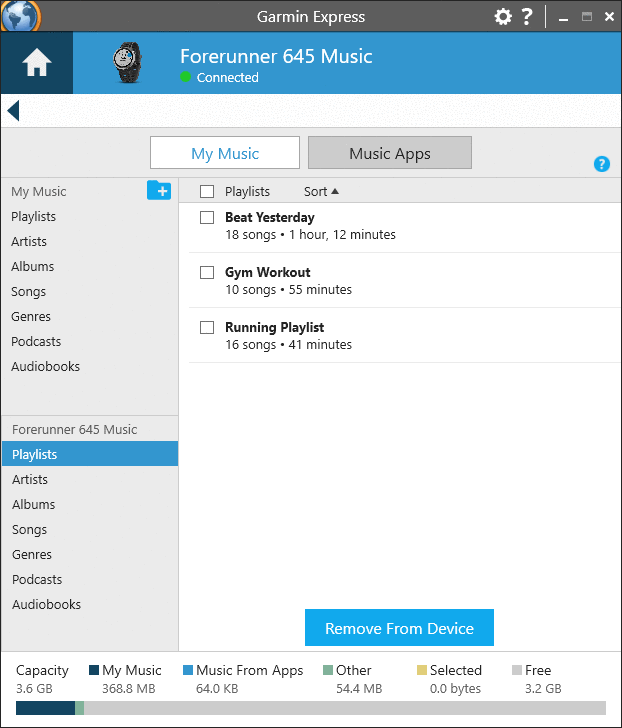Screen dimensions: 622x728
Task: Select Songs under Forerunner 645 Music
Action: coord(29,529)
